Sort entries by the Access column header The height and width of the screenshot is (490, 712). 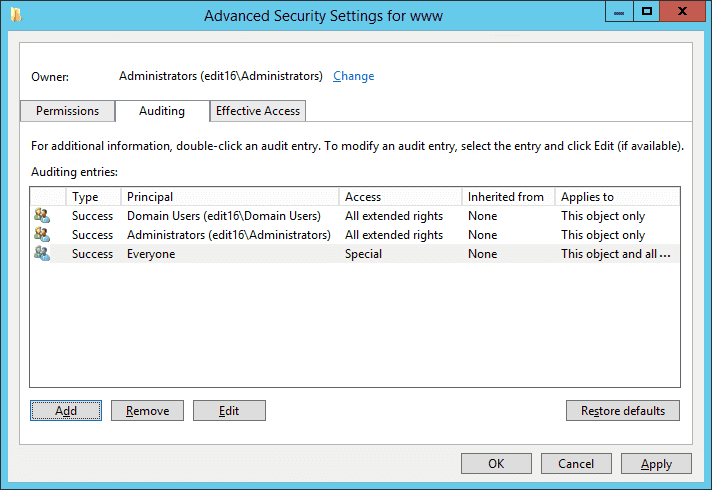[400, 197]
